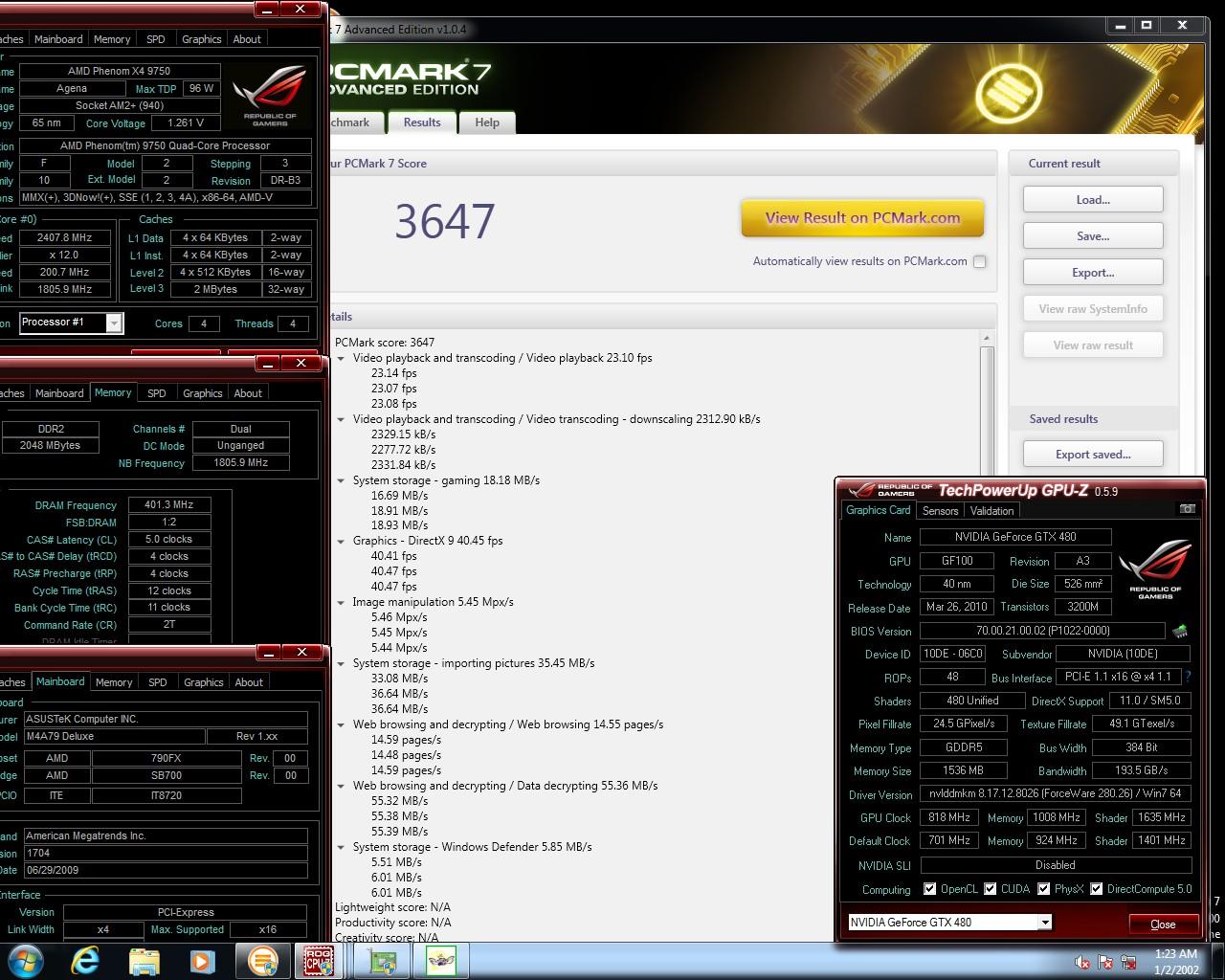The image size is (1225, 980).
Task: Click network status icon in system tray
Action: coord(1129,962)
